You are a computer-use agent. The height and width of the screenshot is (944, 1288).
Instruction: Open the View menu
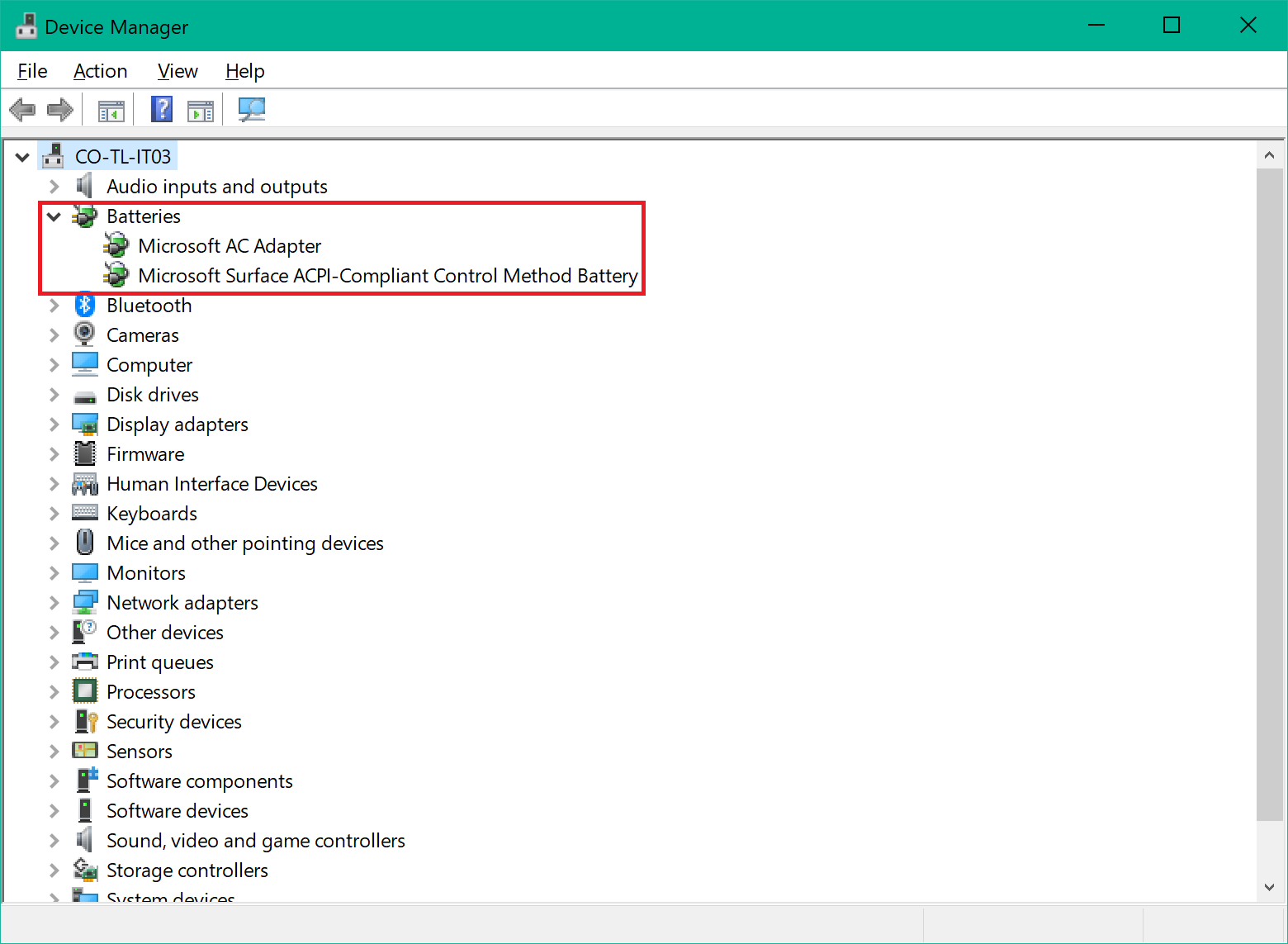pyautogui.click(x=178, y=71)
